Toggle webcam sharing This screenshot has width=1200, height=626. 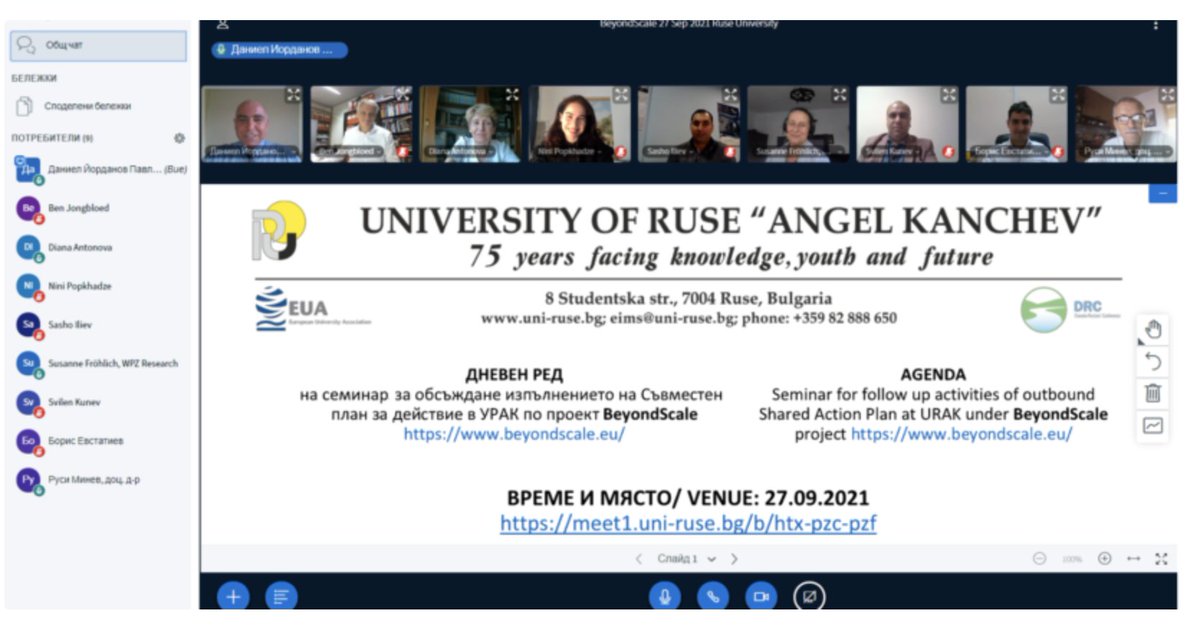coord(761,596)
